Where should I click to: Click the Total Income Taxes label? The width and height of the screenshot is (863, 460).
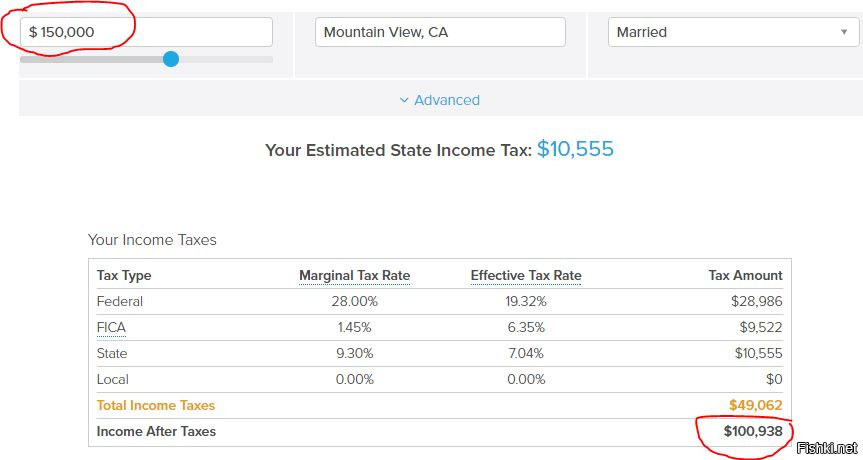[x=156, y=406]
